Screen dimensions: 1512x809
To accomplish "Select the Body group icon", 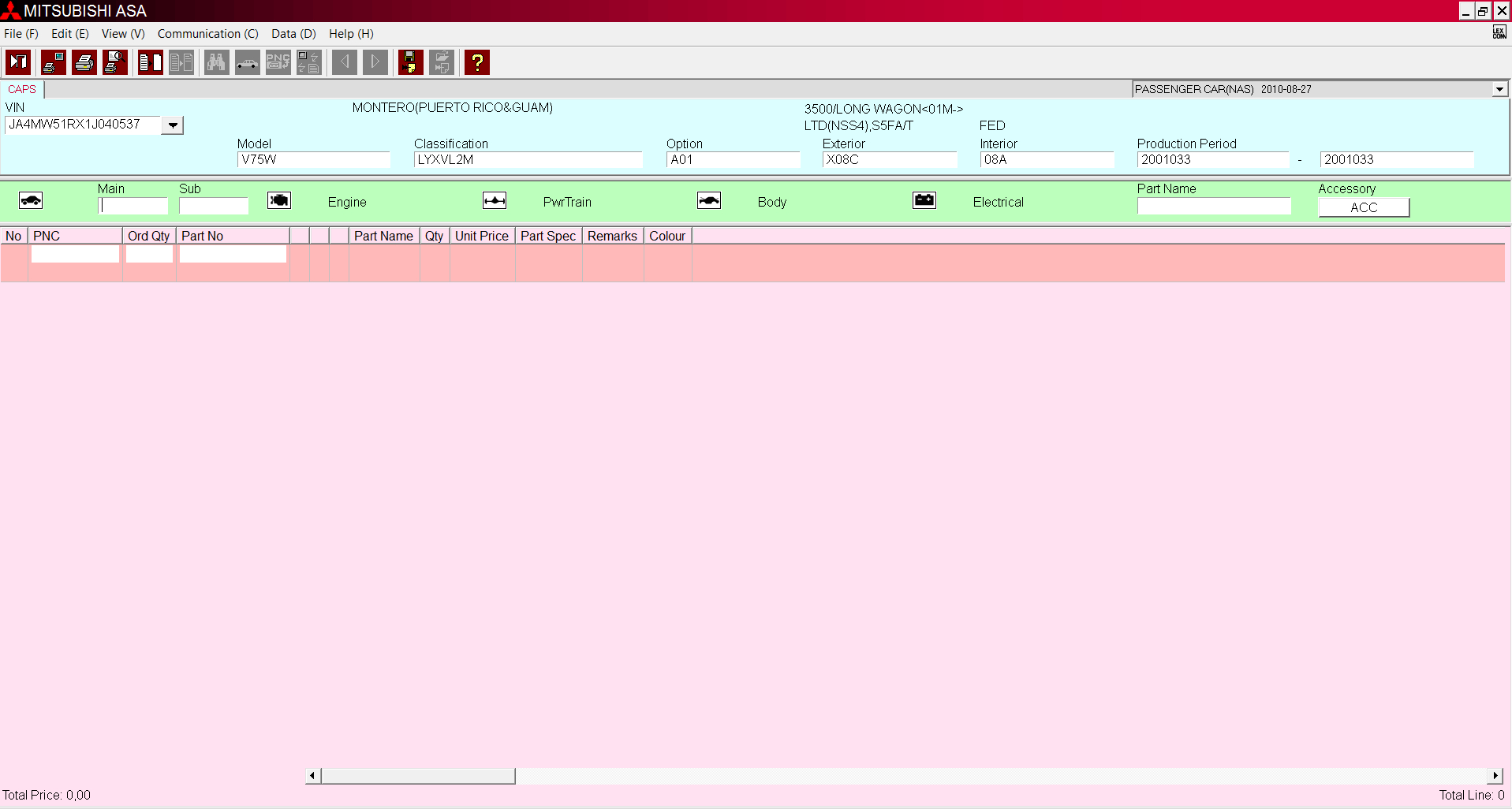I will [x=709, y=201].
